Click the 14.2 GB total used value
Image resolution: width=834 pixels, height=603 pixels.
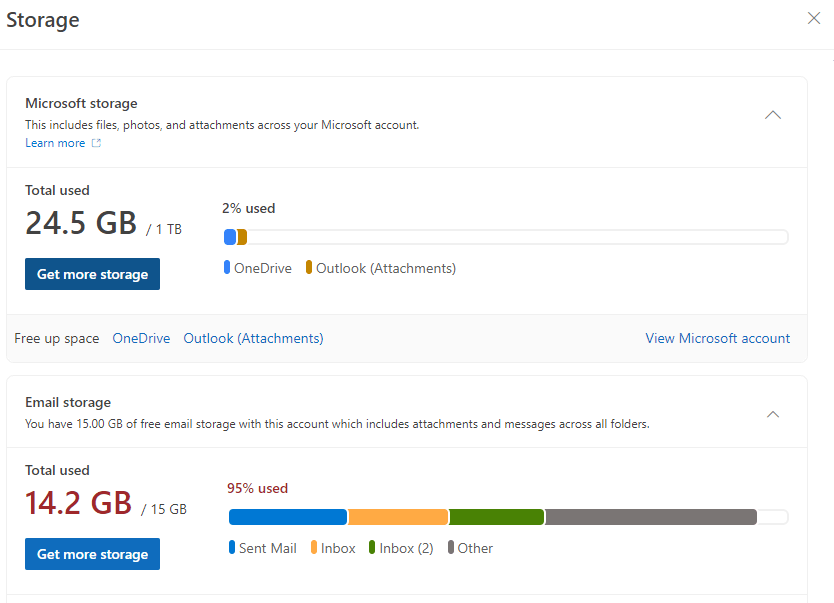point(78,503)
